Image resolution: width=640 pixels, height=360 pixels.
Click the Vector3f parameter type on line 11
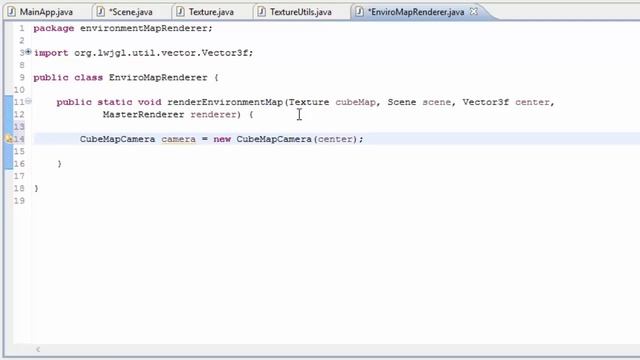486,102
